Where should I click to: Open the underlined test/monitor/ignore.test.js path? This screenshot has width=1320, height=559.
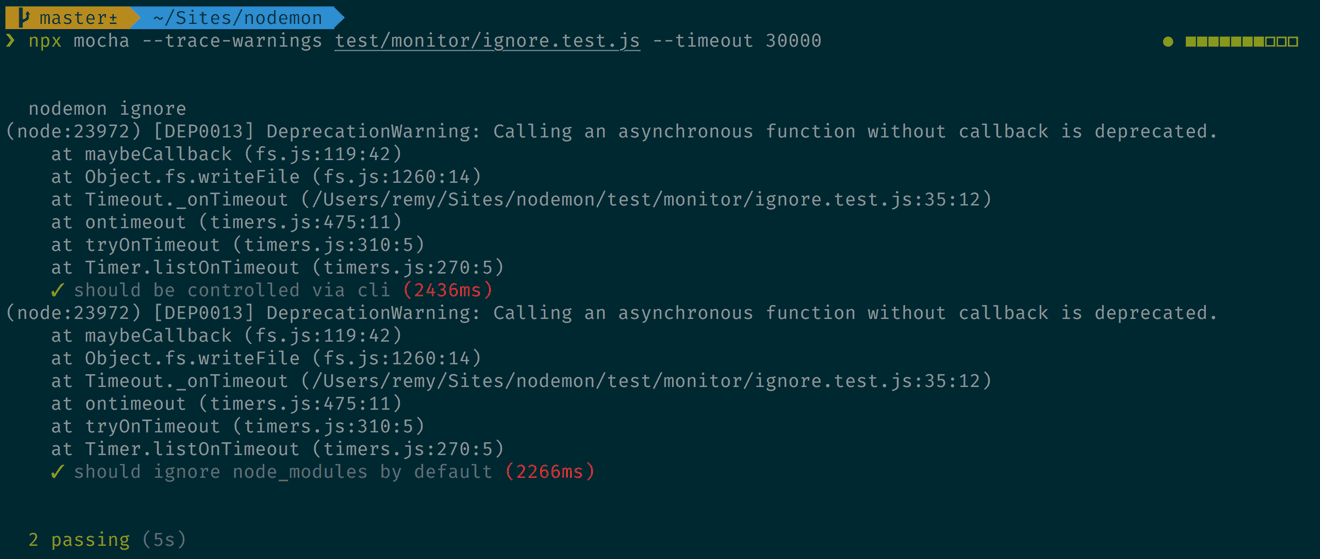[487, 41]
